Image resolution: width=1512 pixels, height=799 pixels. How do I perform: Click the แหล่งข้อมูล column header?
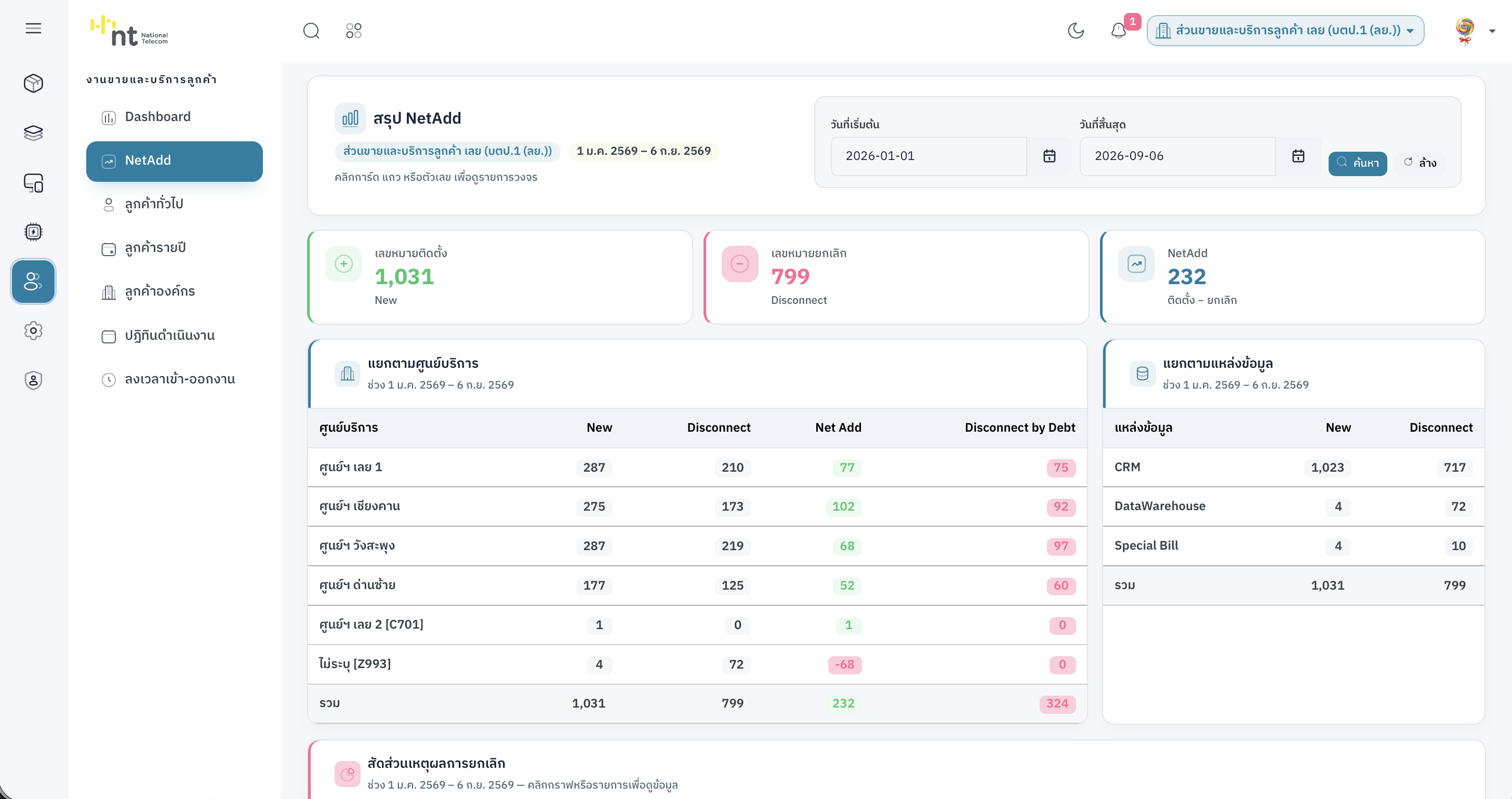pyautogui.click(x=1144, y=428)
